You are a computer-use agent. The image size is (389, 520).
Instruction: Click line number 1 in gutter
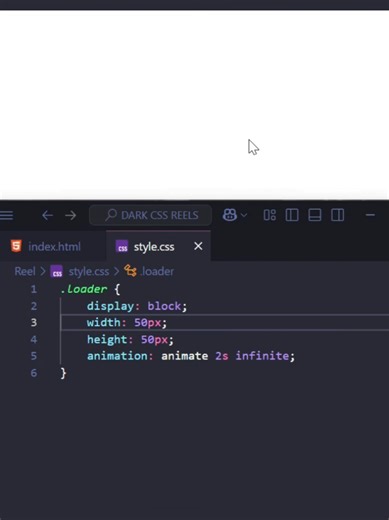pyautogui.click(x=34, y=289)
